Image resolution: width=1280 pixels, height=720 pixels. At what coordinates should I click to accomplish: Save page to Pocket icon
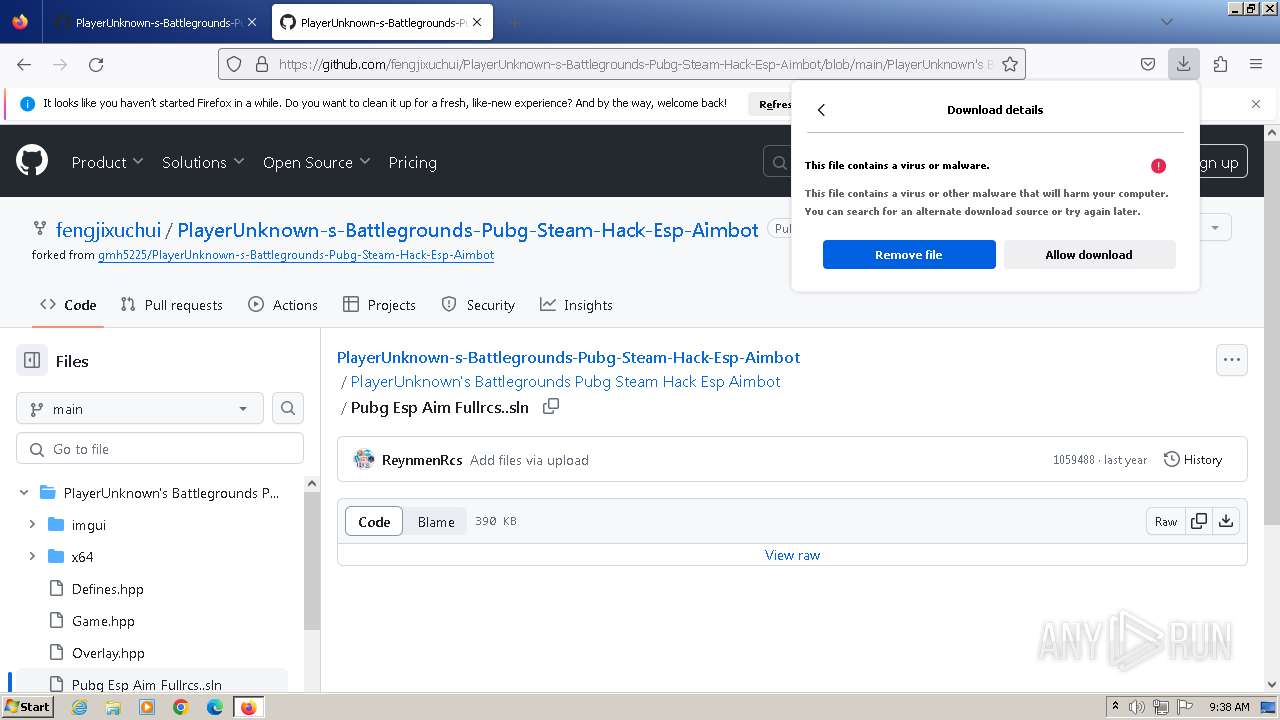pos(1148,64)
